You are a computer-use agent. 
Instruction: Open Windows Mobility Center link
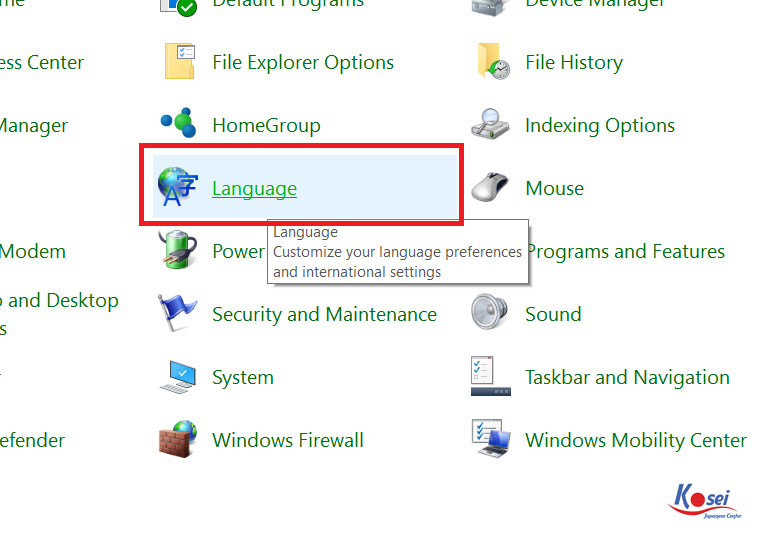click(636, 440)
